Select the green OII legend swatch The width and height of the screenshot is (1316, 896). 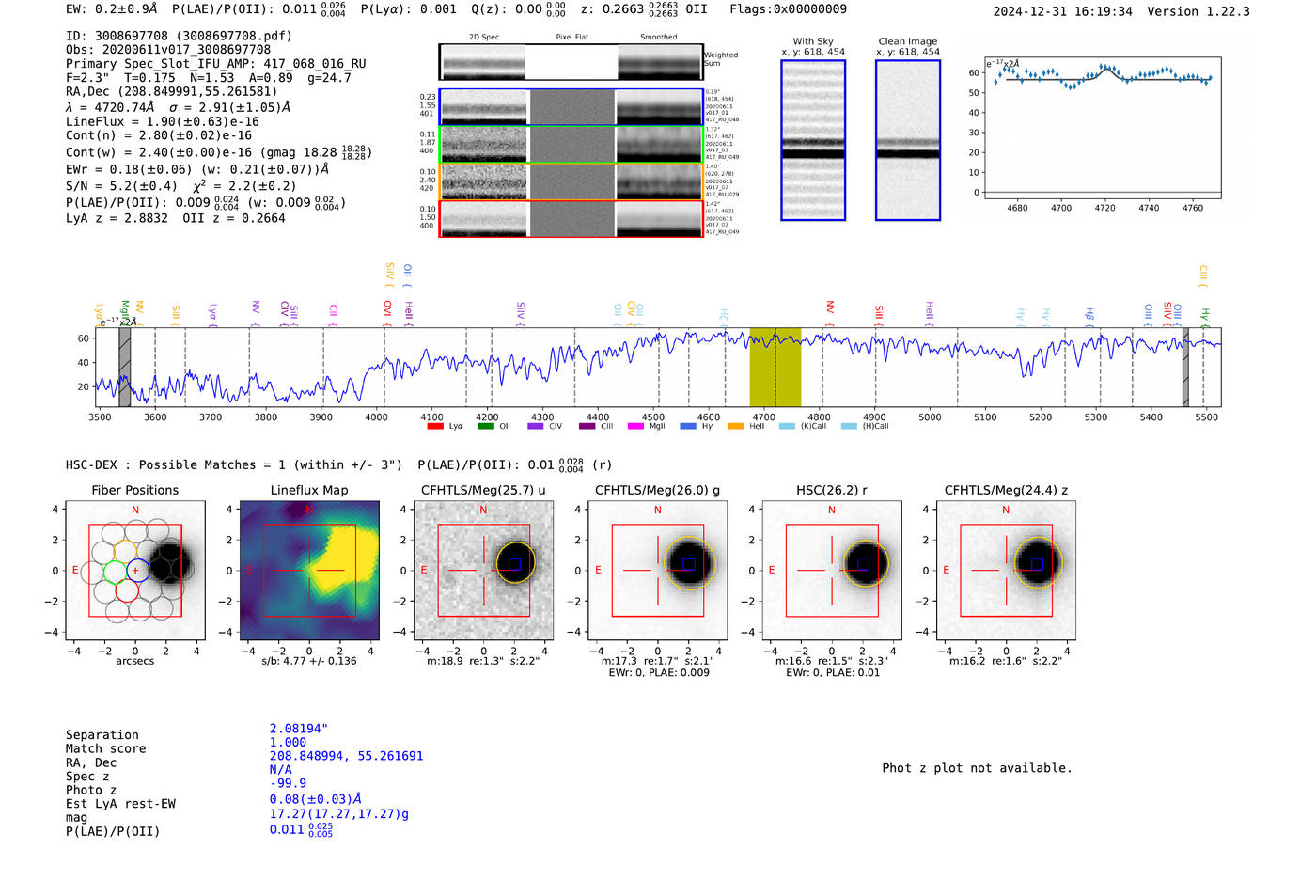click(x=486, y=426)
